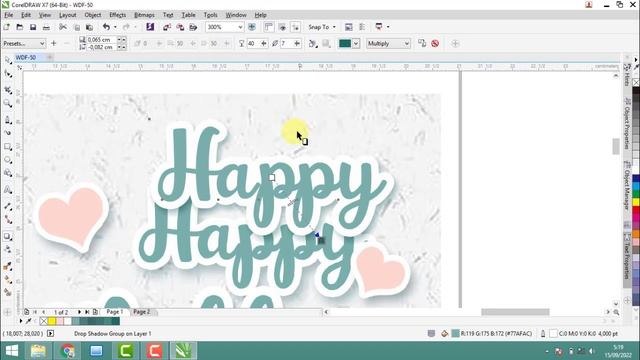Open Google Chrome from taskbar
The height and width of the screenshot is (360, 640).
click(x=67, y=351)
